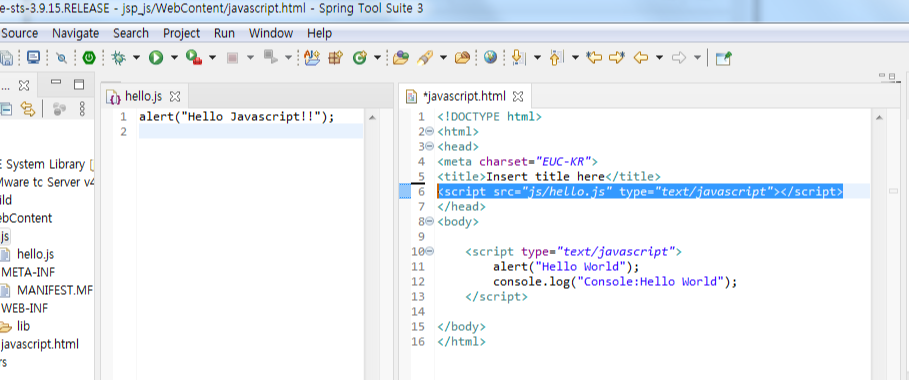909x380 pixels.
Task: Open the Search flashlight dropdown arrow
Action: pos(443,57)
